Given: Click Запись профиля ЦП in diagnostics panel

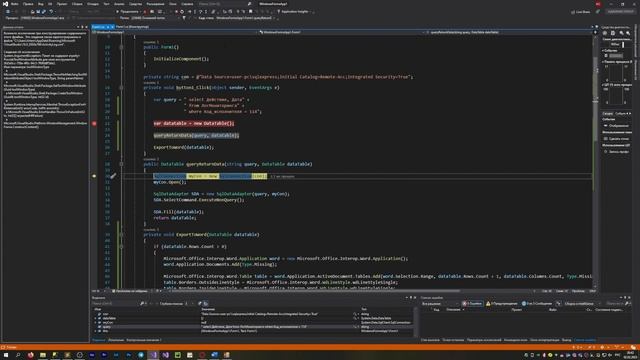Looking at the screenshot, I should coord(616,152).
